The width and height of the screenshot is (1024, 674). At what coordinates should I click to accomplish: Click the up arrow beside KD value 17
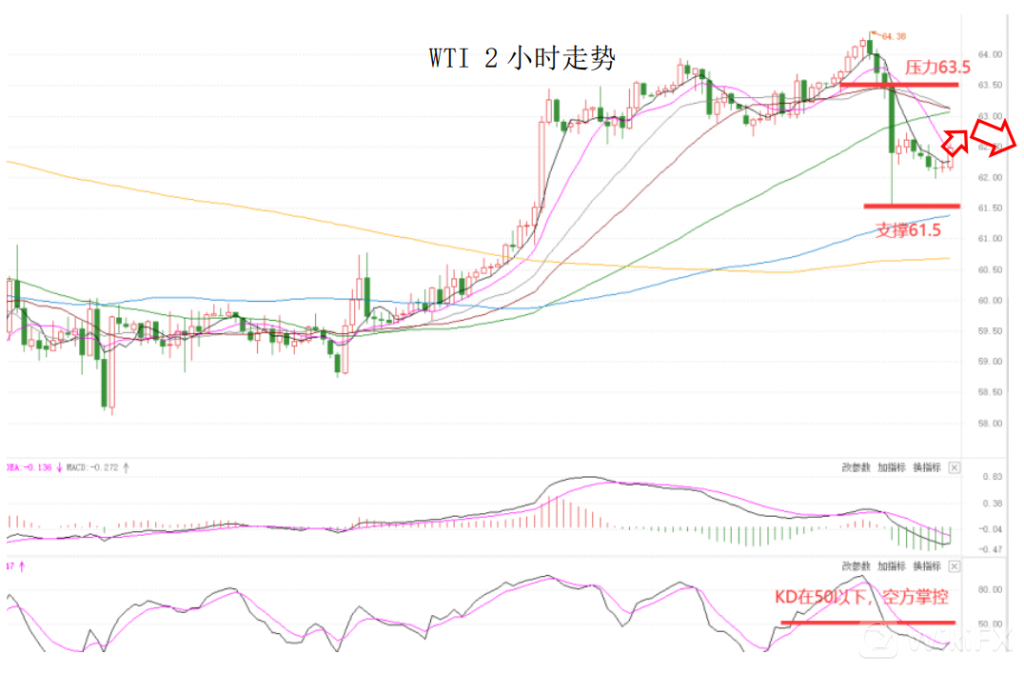[21, 566]
